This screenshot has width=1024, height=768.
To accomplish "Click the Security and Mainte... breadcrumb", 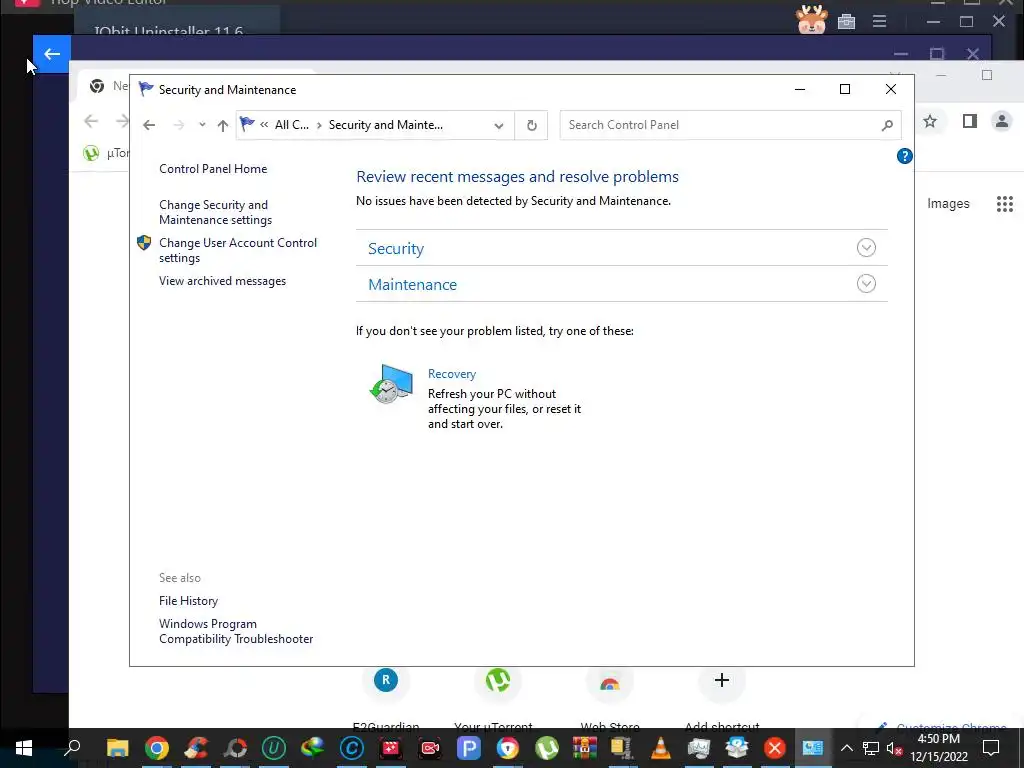I will click(385, 125).
